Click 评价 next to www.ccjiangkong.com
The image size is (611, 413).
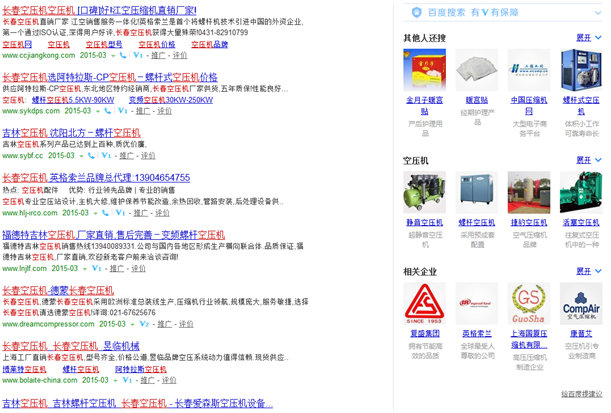180,55
